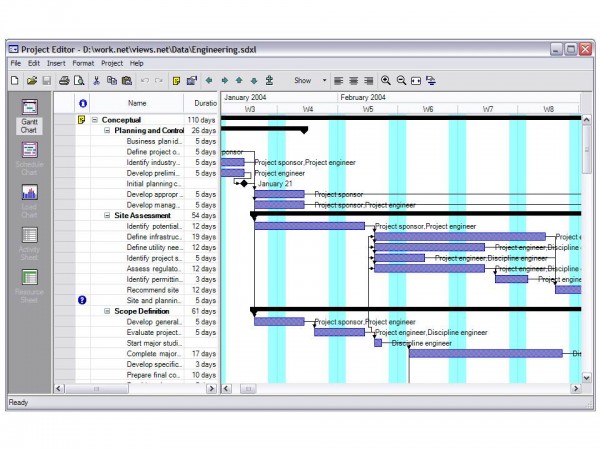Copy selection with the Copy icon
This screenshot has height=450, width=600.
coord(112,80)
